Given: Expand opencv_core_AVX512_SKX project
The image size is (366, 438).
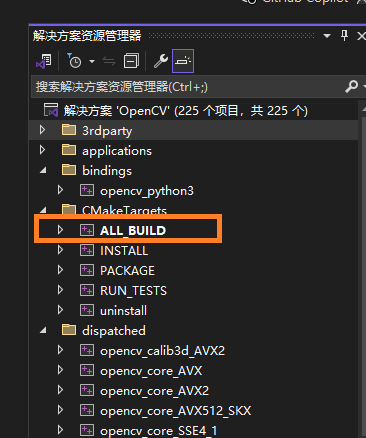Looking at the screenshot, I should coord(60,410).
